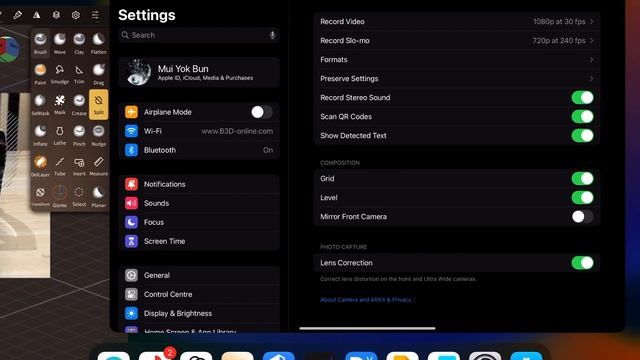The height and width of the screenshot is (360, 640).
Task: Tap the microphone dictation icon in Search
Action: 272,35
